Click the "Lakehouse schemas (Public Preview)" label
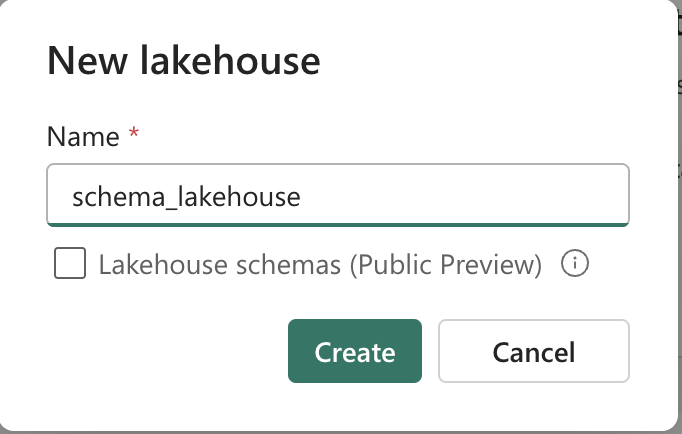Viewport: 682px width, 434px height. click(320, 265)
